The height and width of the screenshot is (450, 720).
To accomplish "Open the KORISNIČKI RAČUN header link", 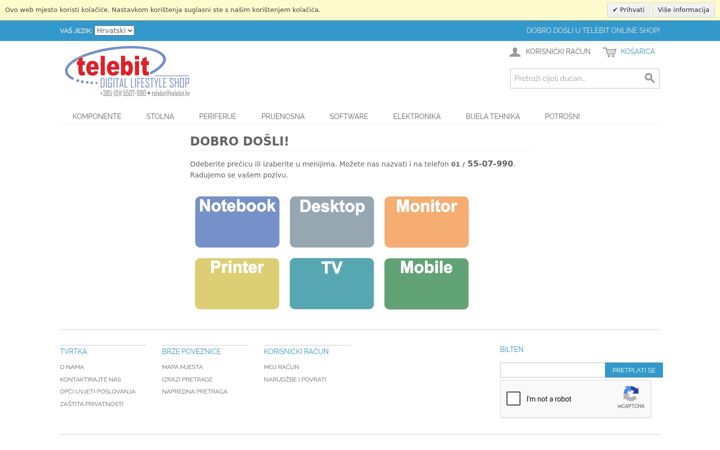I will pyautogui.click(x=558, y=51).
